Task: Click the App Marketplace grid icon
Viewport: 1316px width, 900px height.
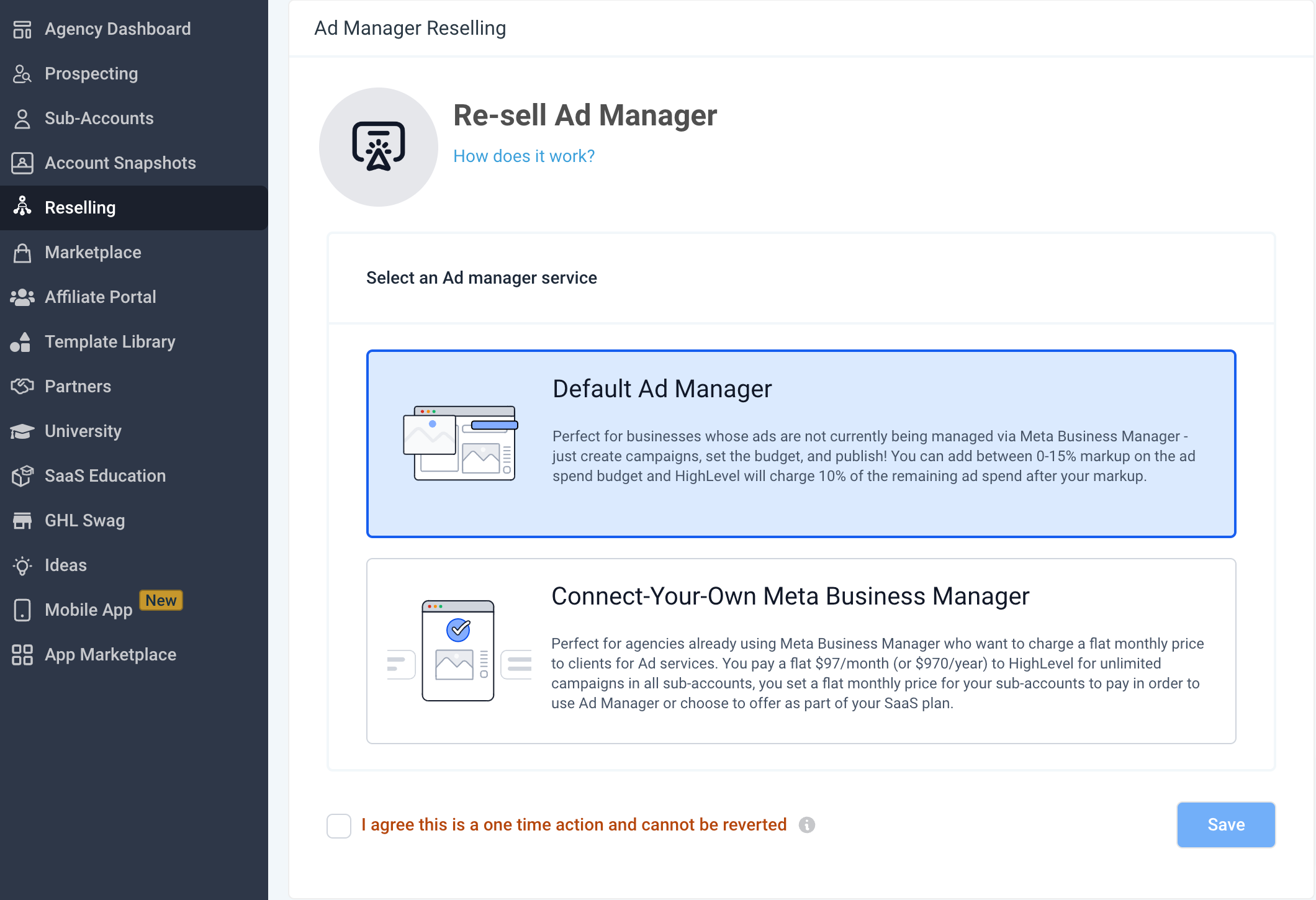Action: click(x=22, y=655)
